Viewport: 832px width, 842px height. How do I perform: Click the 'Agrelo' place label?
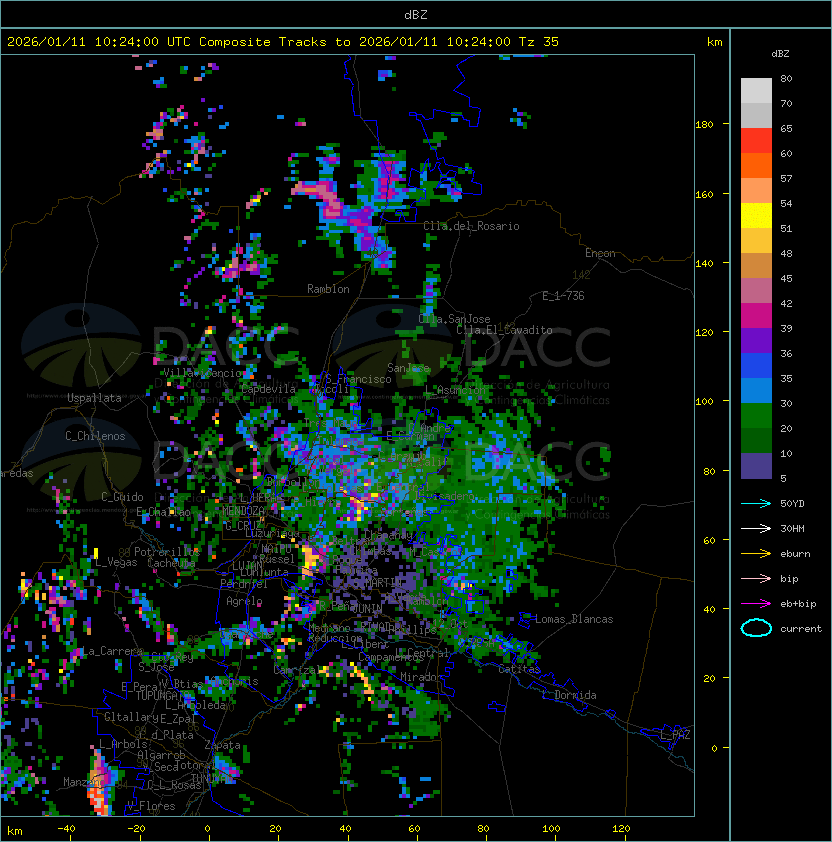click(244, 601)
